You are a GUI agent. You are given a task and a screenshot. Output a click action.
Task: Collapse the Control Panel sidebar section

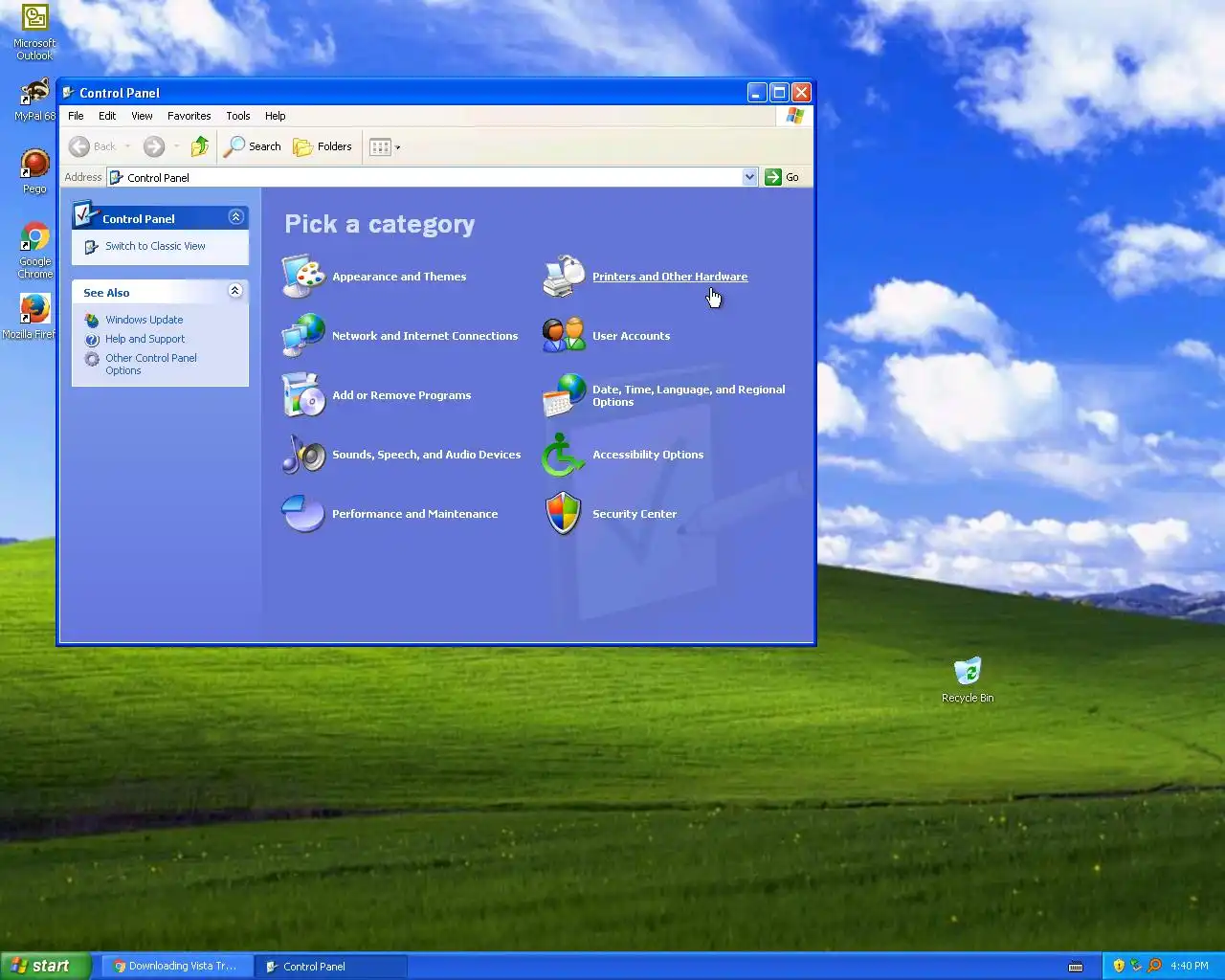pyautogui.click(x=235, y=217)
